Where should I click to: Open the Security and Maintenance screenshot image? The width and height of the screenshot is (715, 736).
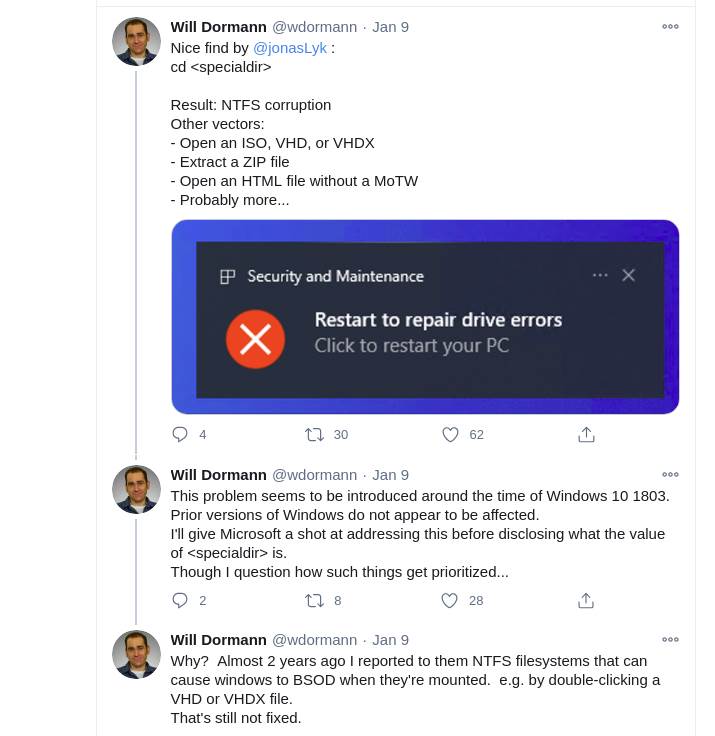(x=425, y=316)
